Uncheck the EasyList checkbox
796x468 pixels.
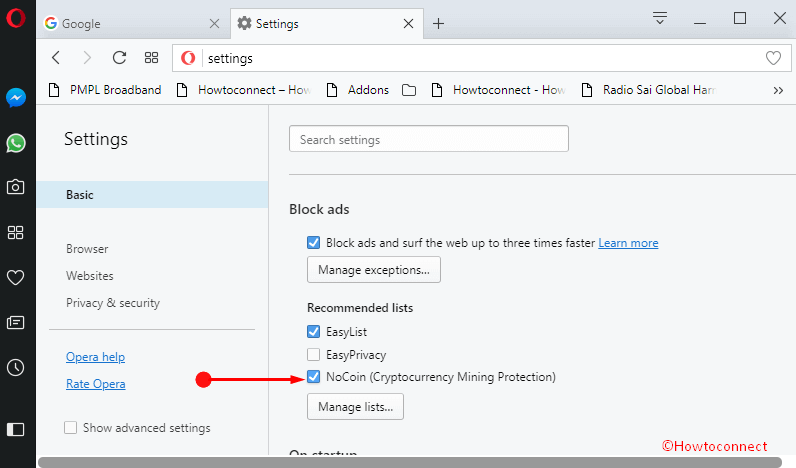[x=313, y=331]
